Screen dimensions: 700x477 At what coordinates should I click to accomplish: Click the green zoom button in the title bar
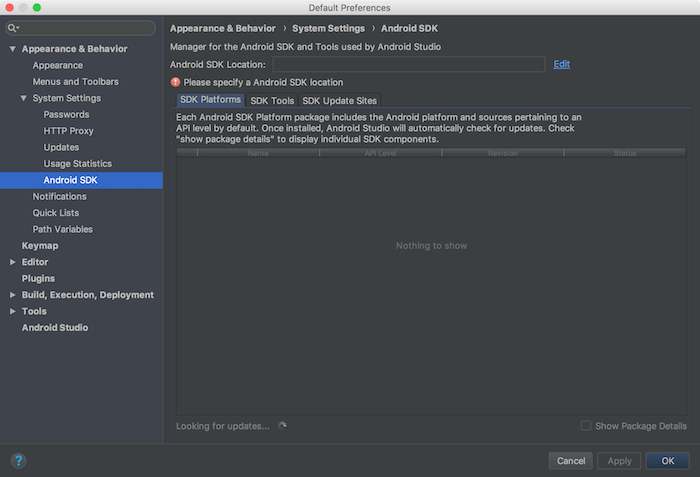(x=37, y=7)
